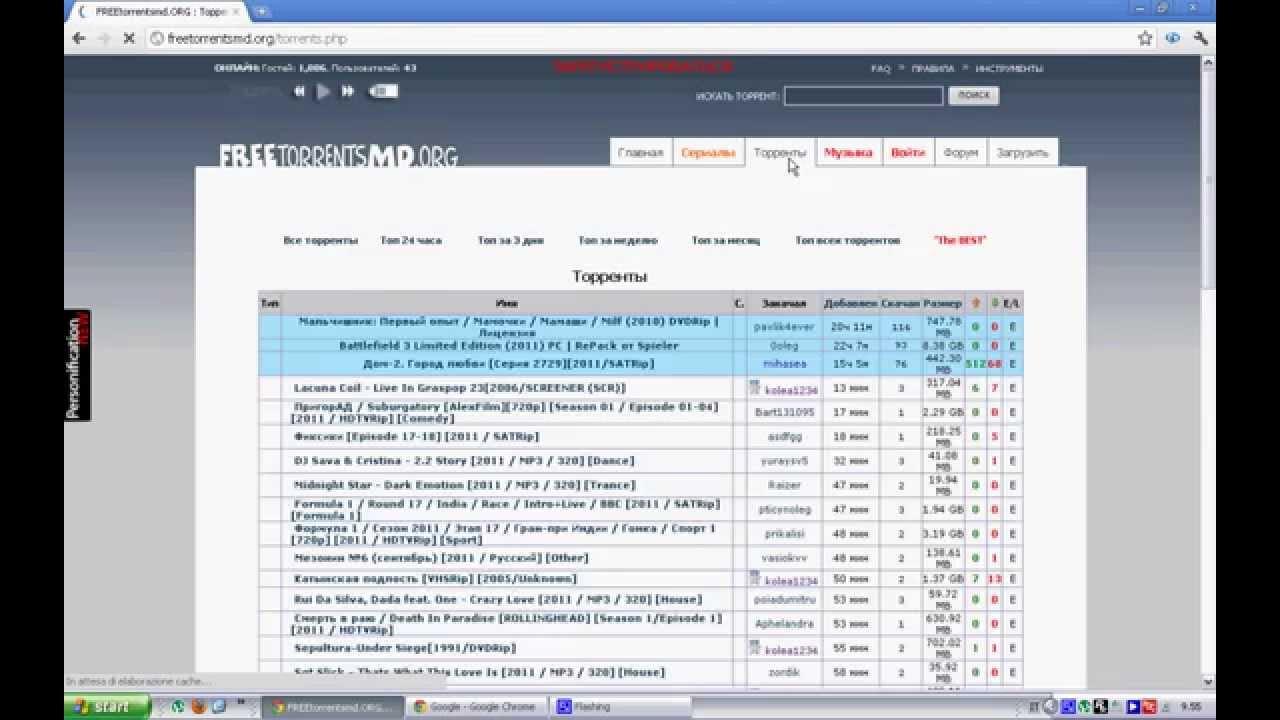This screenshot has height=720, width=1280.
Task: Focus the torrent search field
Action: coord(863,96)
